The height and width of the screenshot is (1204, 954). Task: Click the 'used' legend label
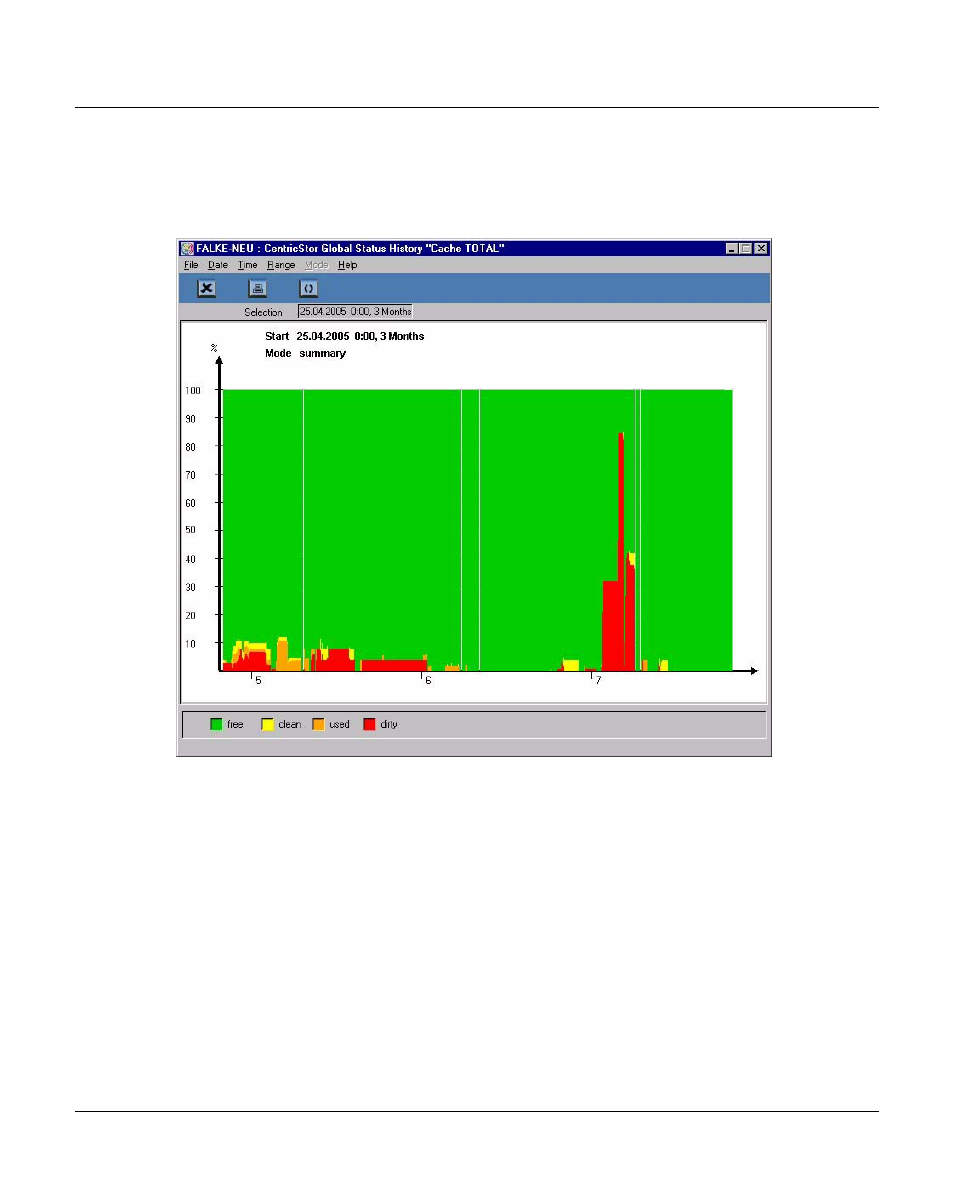(339, 724)
